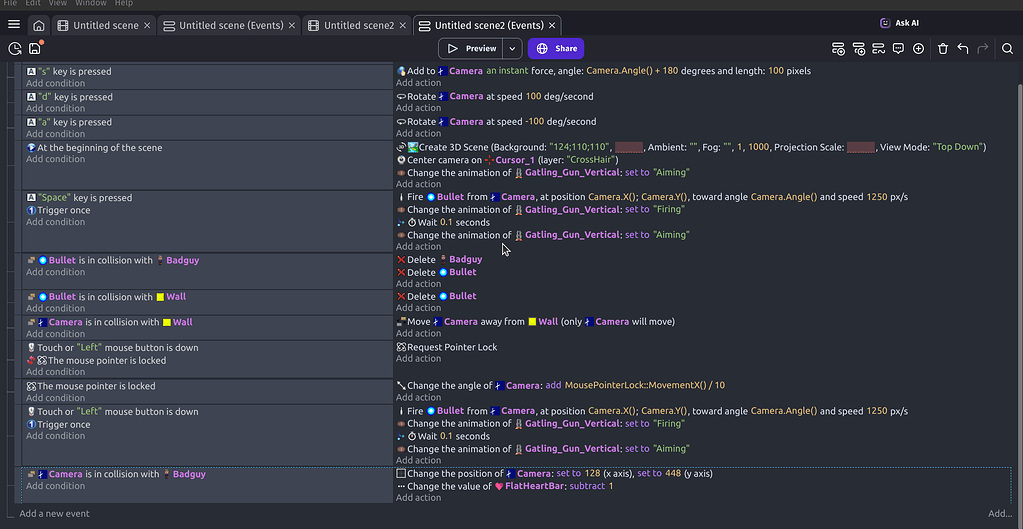Screen dimensions: 1023x529
Task: Click the invalid red field after Projection Scale
Action: 861,147
